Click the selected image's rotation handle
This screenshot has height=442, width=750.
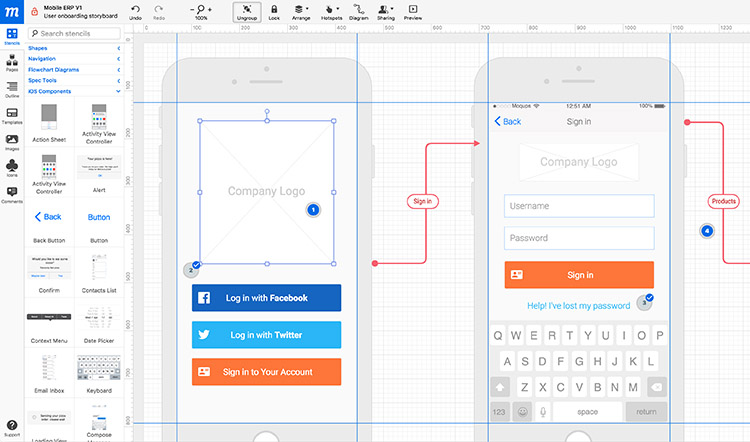(267, 111)
